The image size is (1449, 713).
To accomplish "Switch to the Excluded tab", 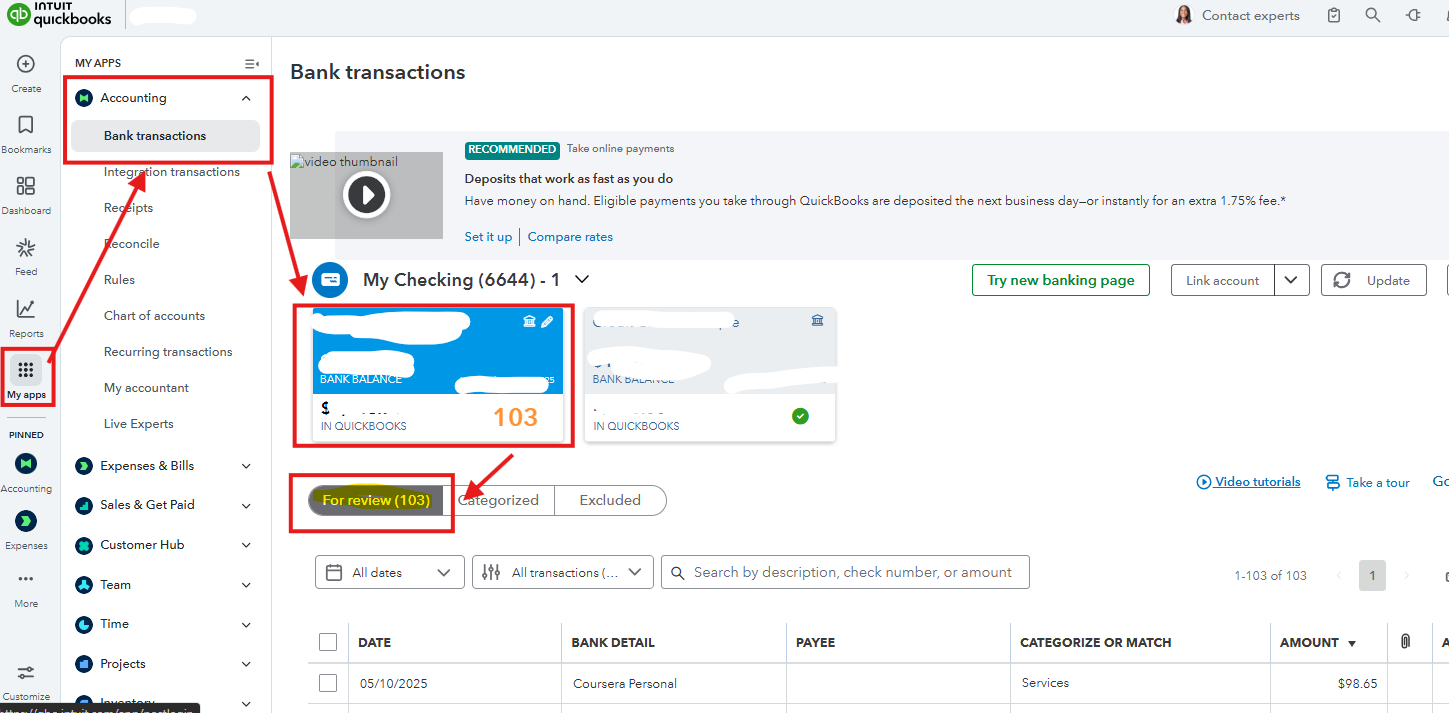I will coord(610,501).
